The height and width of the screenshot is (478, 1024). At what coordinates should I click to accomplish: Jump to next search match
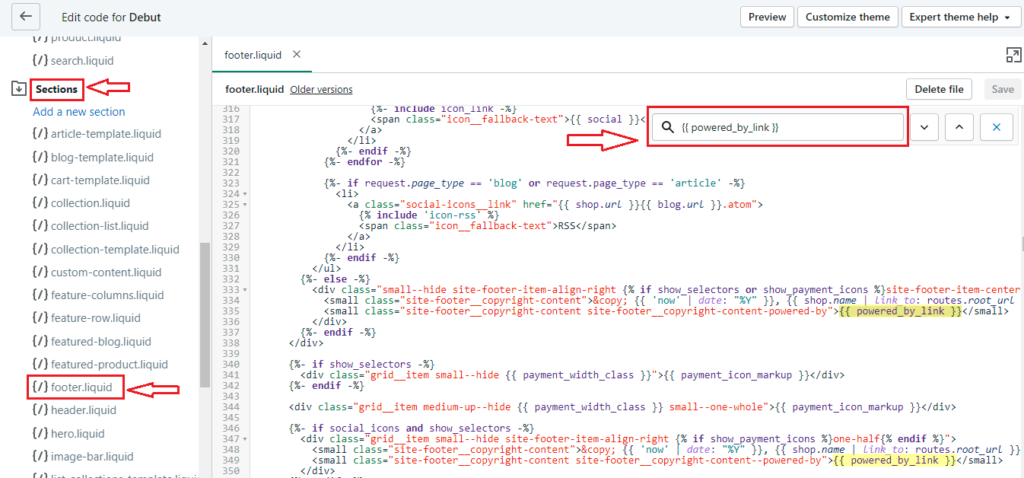pyautogui.click(x=924, y=128)
